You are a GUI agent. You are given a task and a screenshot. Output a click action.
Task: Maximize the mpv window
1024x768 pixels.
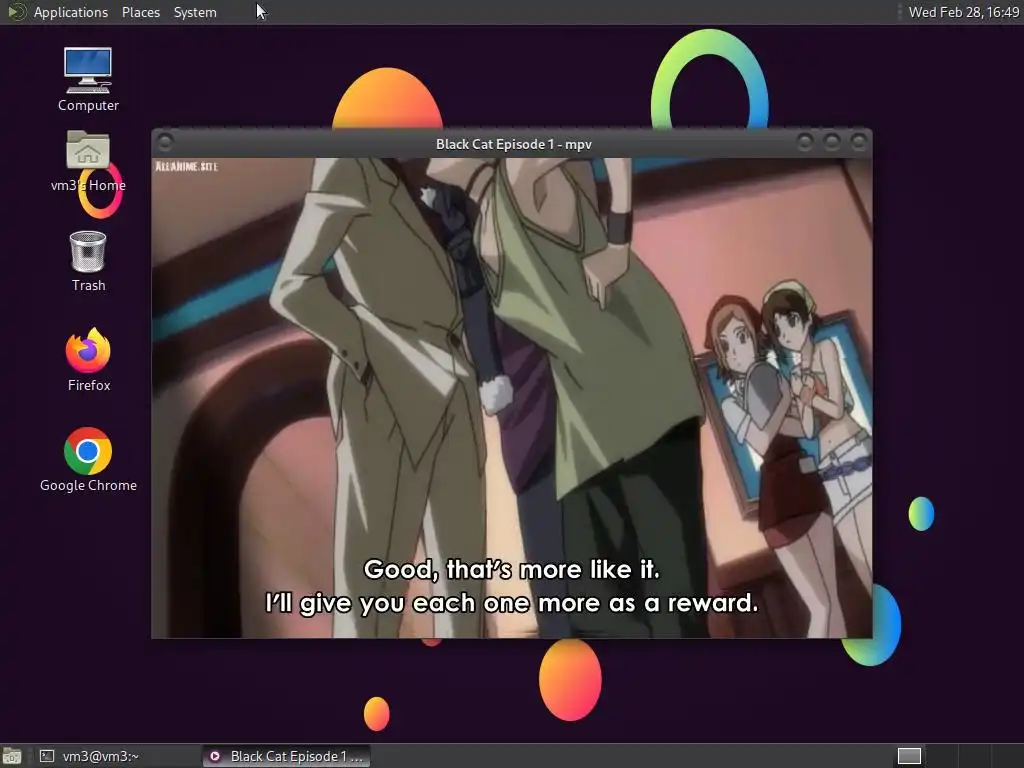[832, 142]
